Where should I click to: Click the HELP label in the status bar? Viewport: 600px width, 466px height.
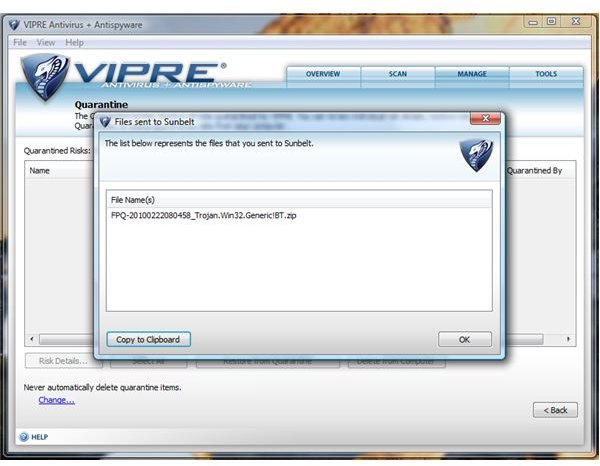[39, 437]
